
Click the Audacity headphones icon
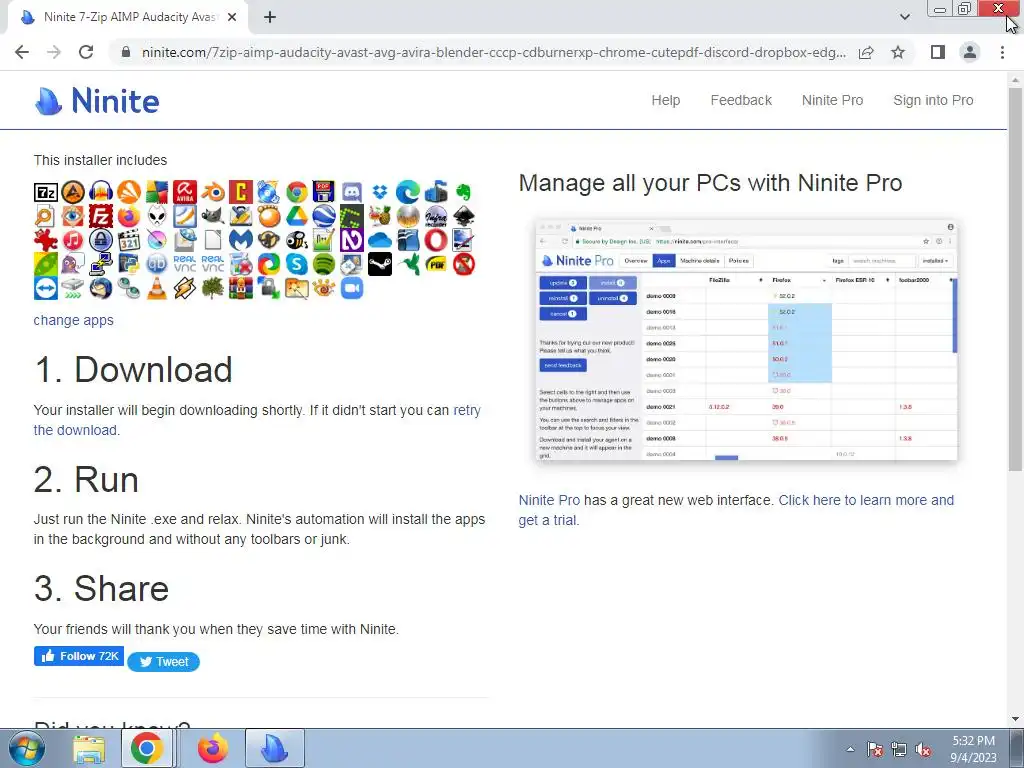tap(101, 192)
